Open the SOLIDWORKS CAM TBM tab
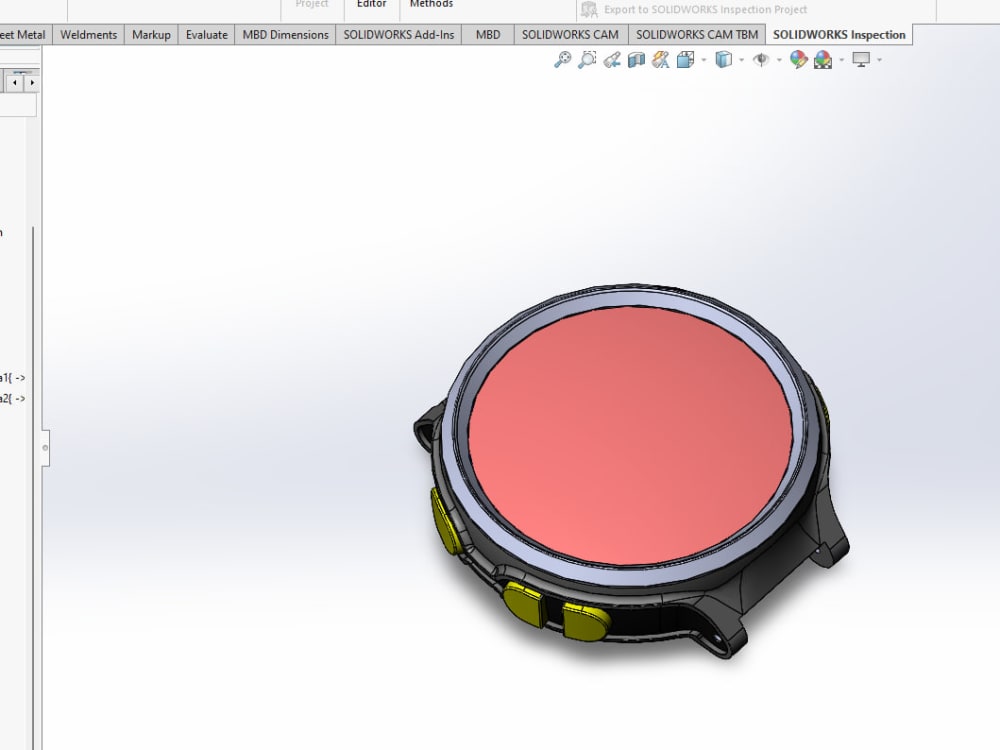The height and width of the screenshot is (750, 1000). [697, 34]
